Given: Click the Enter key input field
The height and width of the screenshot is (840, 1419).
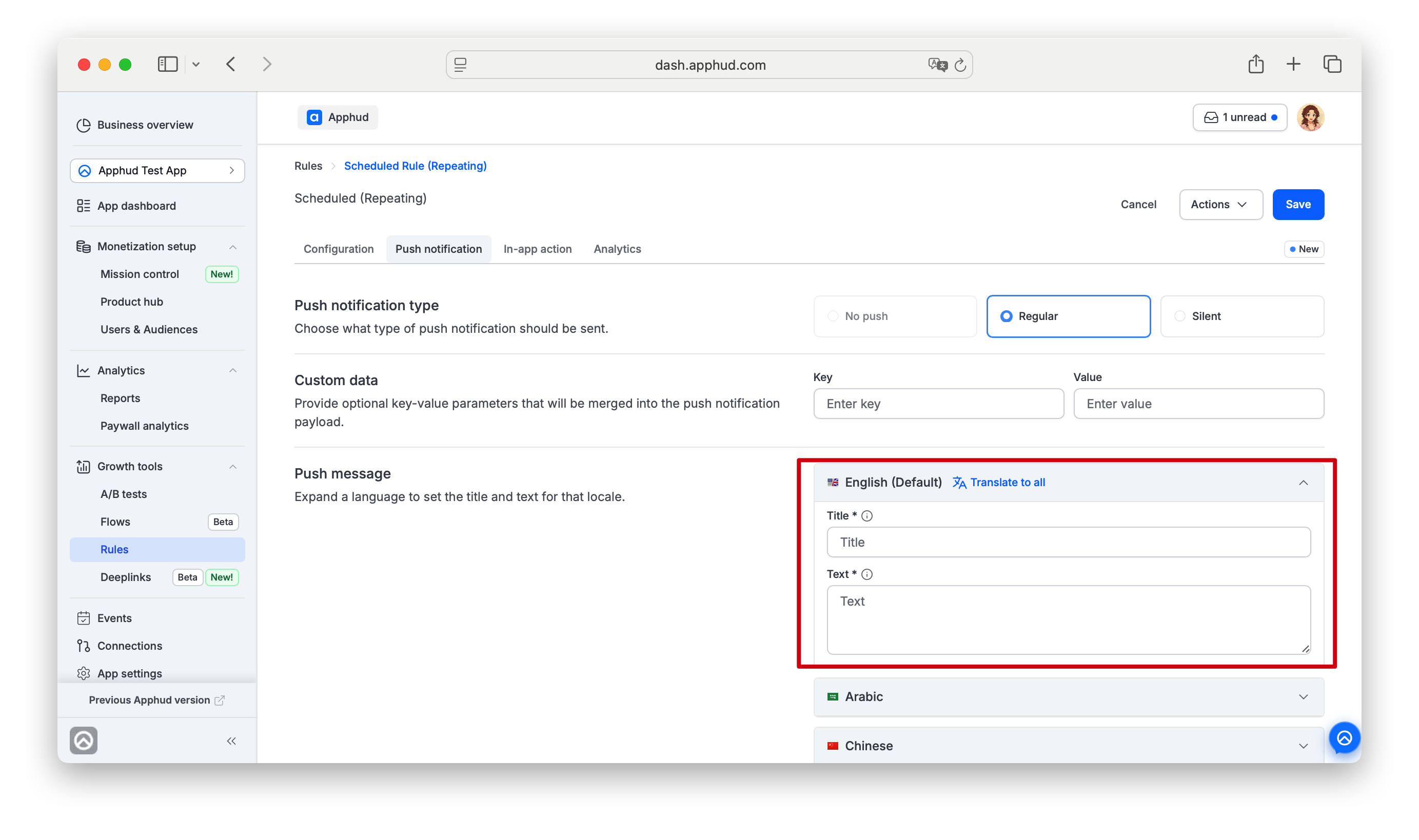Looking at the screenshot, I should [938, 404].
